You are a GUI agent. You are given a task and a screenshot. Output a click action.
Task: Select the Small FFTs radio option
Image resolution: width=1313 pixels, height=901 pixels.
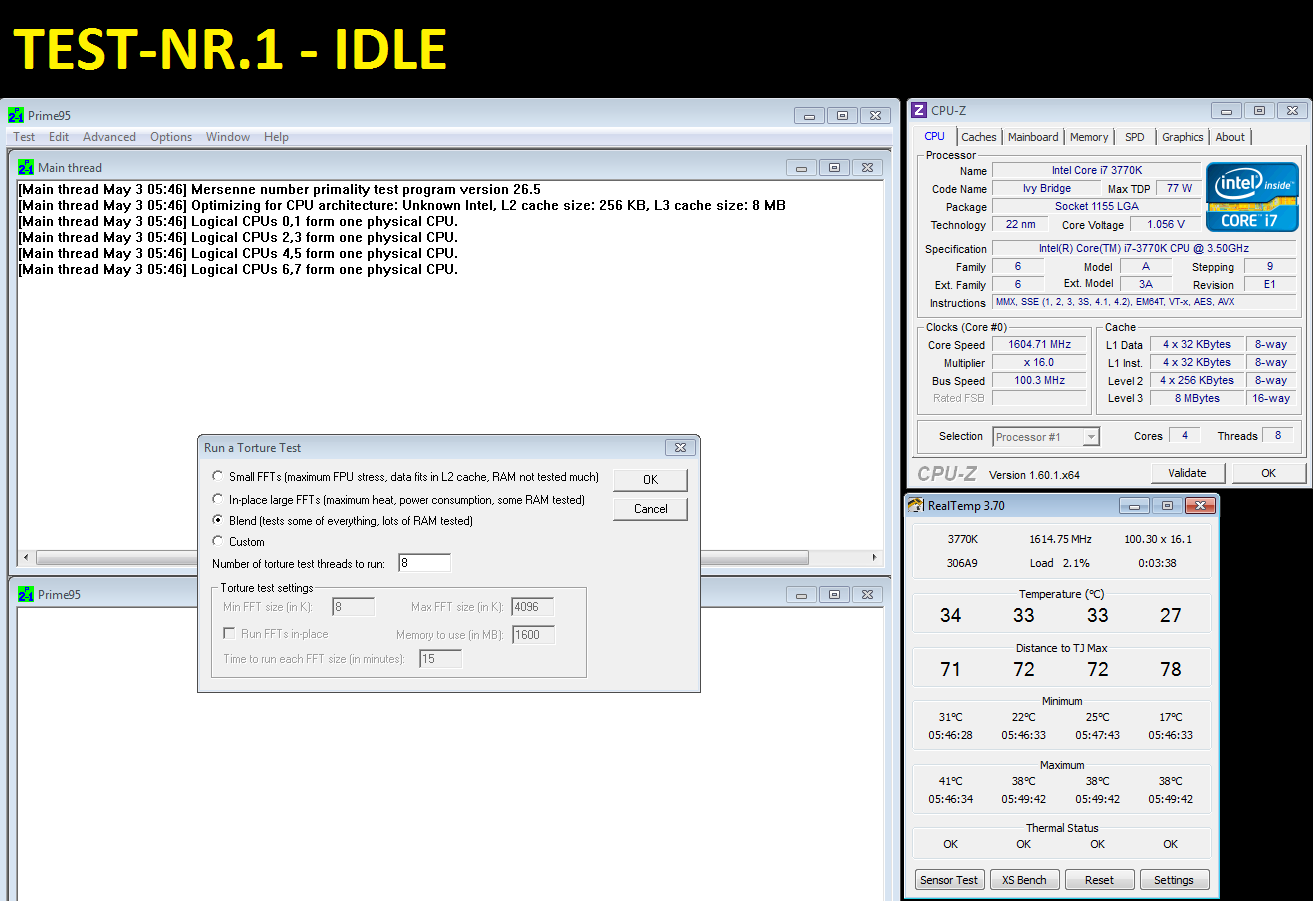pos(218,477)
